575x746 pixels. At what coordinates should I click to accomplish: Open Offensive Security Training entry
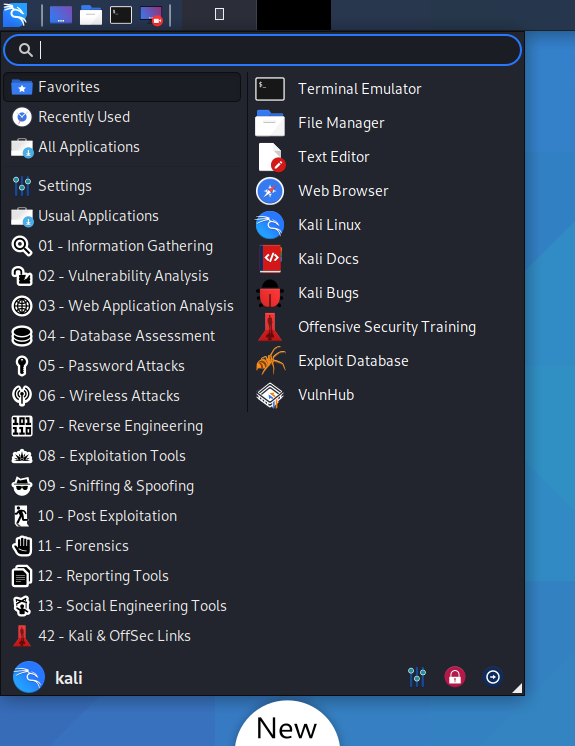[386, 327]
